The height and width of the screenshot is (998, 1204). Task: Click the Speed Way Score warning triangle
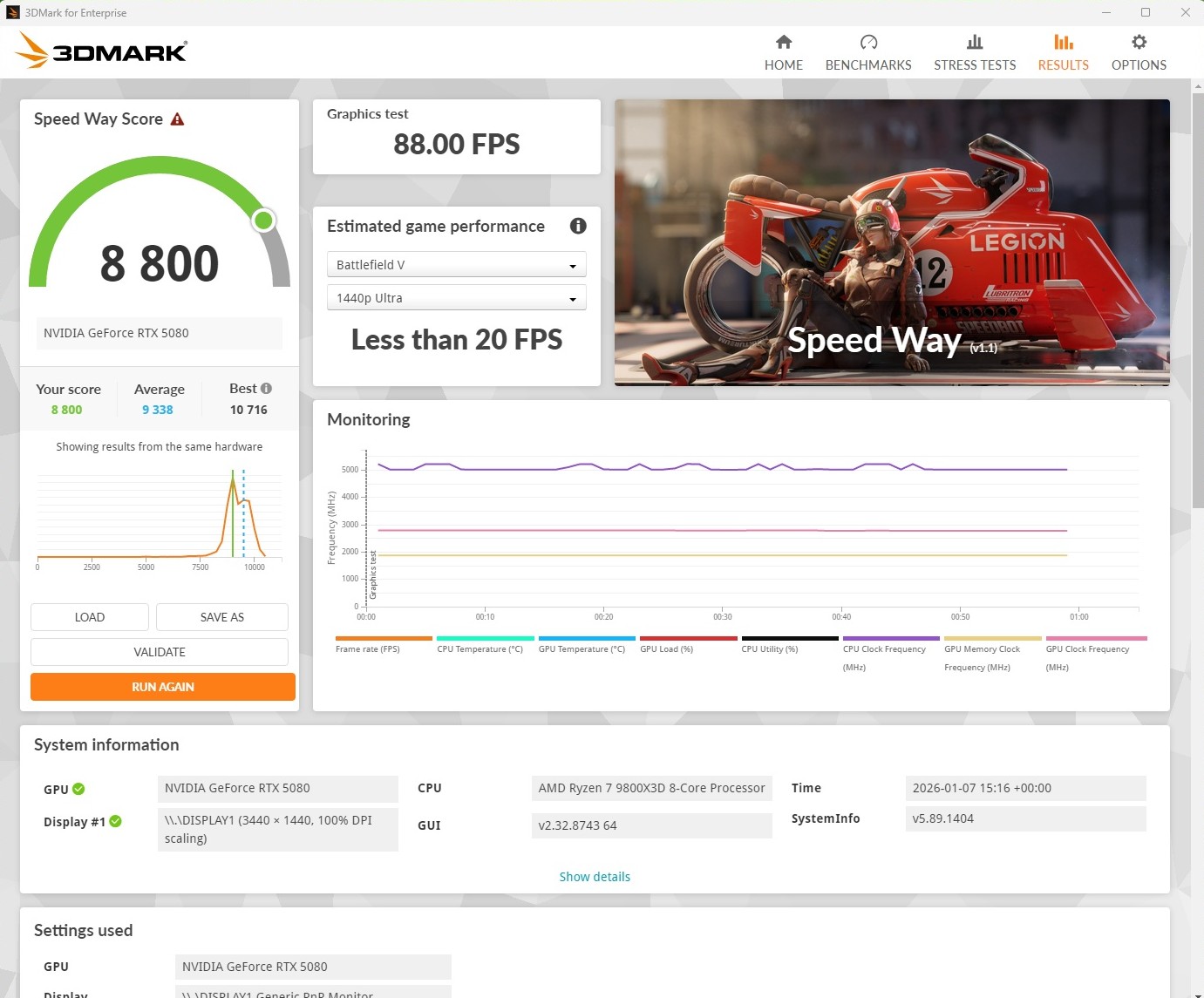click(x=178, y=119)
